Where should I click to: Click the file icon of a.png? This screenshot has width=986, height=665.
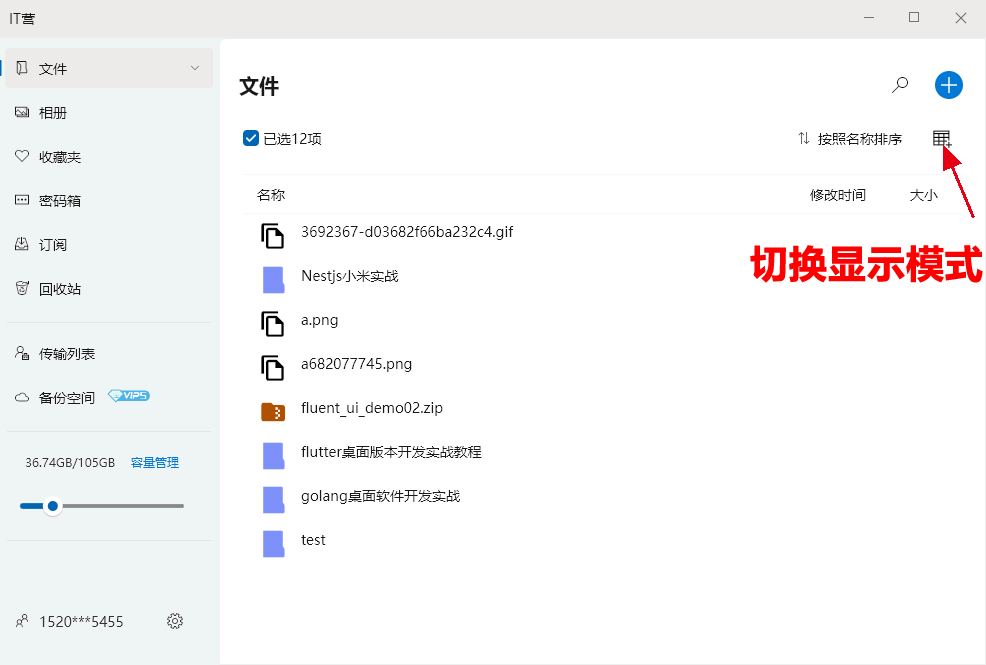272,324
